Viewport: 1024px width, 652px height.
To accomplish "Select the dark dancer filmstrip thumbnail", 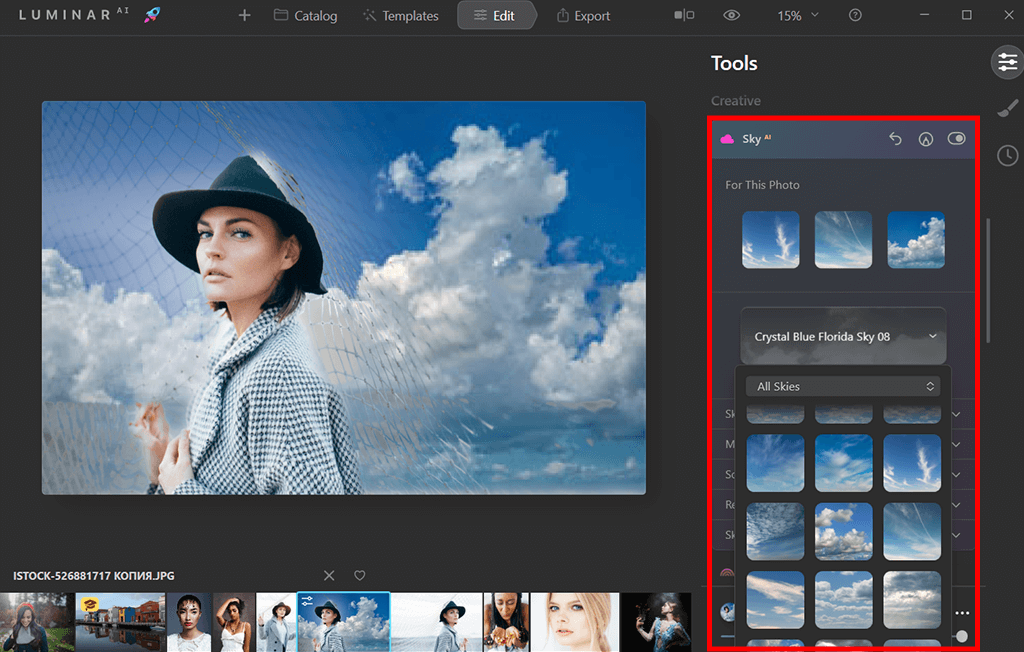I will 656,622.
